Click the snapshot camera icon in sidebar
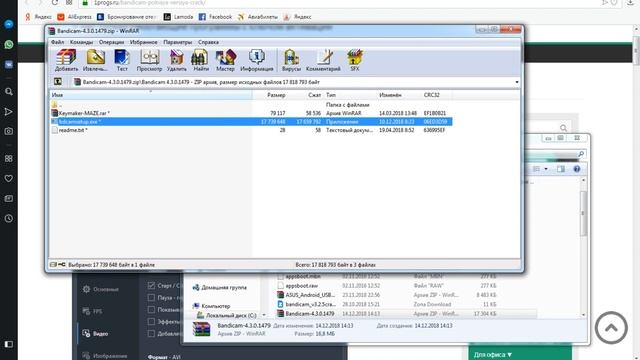 tap(9, 131)
